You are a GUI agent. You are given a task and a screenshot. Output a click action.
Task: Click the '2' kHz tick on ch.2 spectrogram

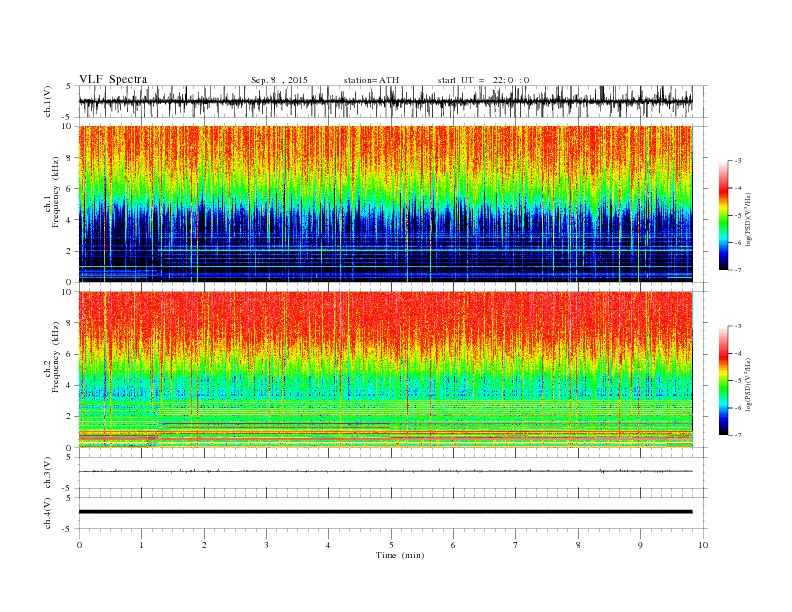70,417
